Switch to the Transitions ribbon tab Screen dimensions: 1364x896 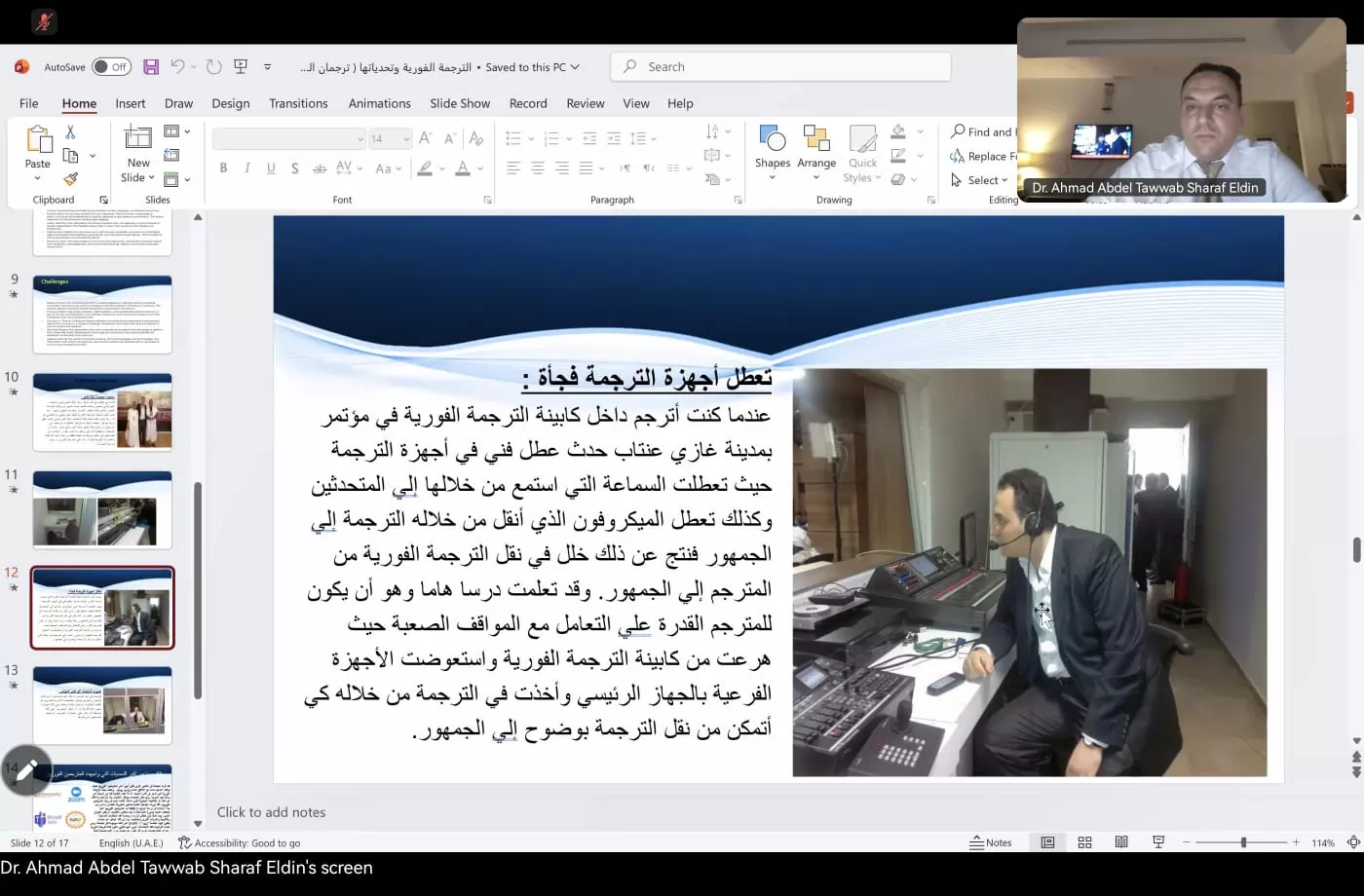298,103
